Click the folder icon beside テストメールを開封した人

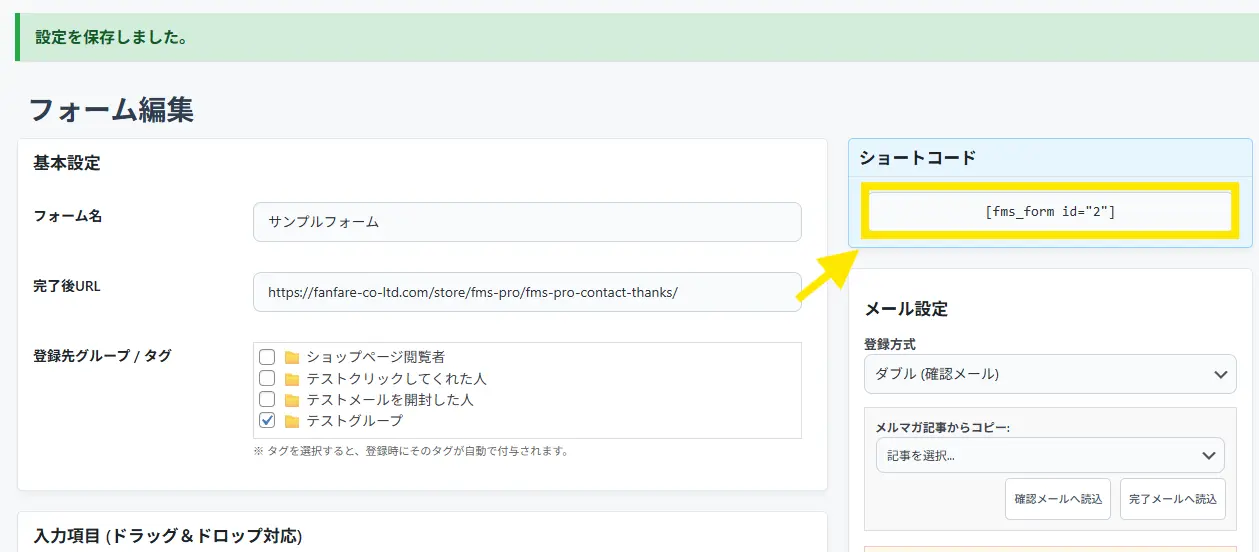pos(292,400)
